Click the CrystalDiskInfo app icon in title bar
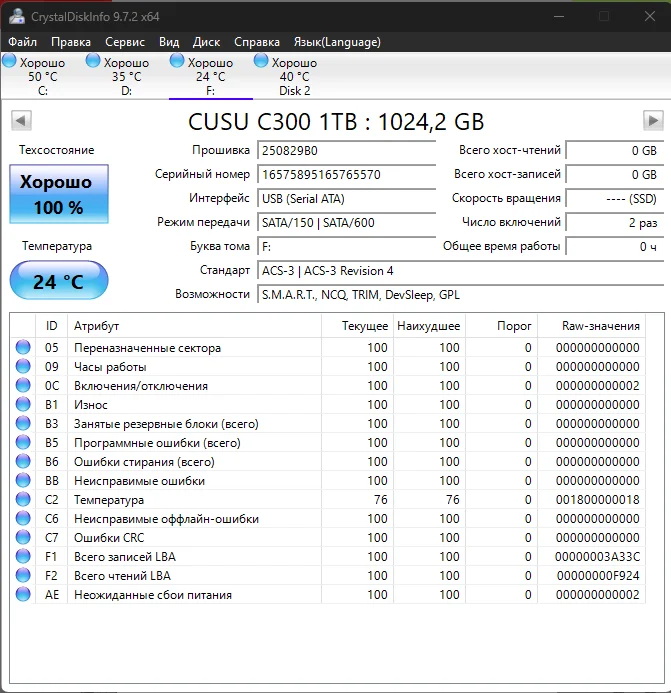 pyautogui.click(x=17, y=16)
